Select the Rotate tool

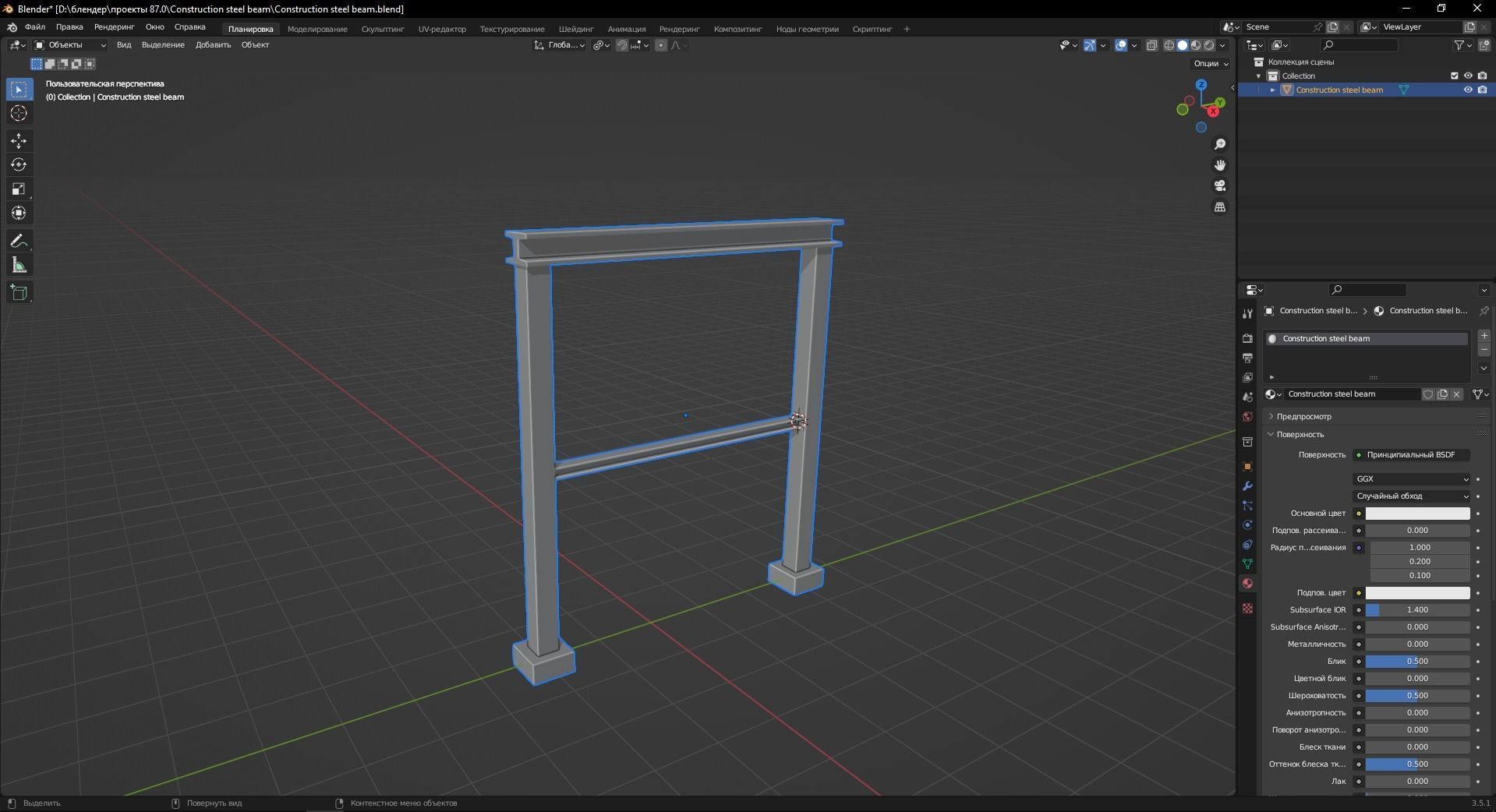click(19, 164)
